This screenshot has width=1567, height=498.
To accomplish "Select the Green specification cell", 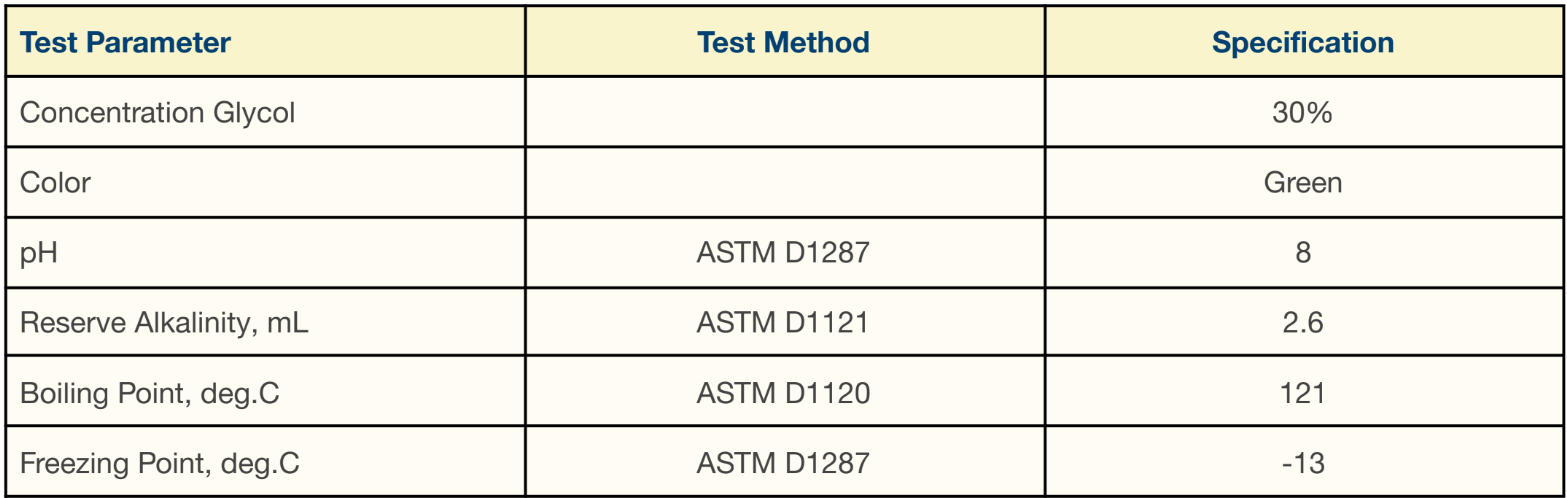I will tap(1303, 183).
